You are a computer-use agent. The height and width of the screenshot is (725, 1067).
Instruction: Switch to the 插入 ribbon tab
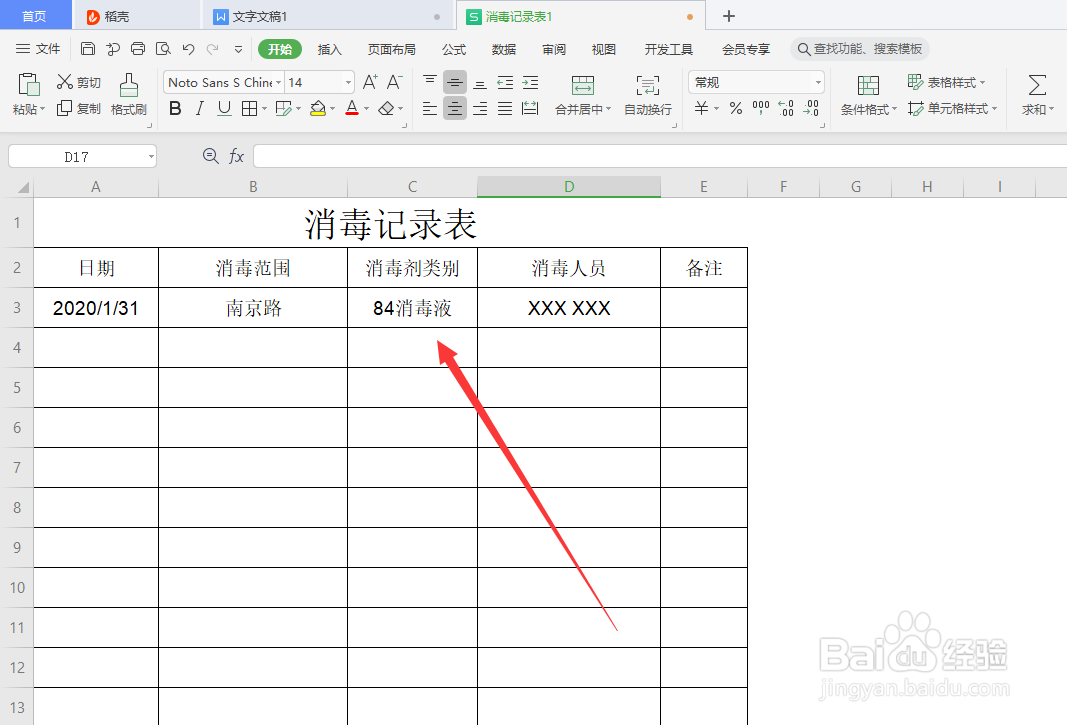(331, 48)
